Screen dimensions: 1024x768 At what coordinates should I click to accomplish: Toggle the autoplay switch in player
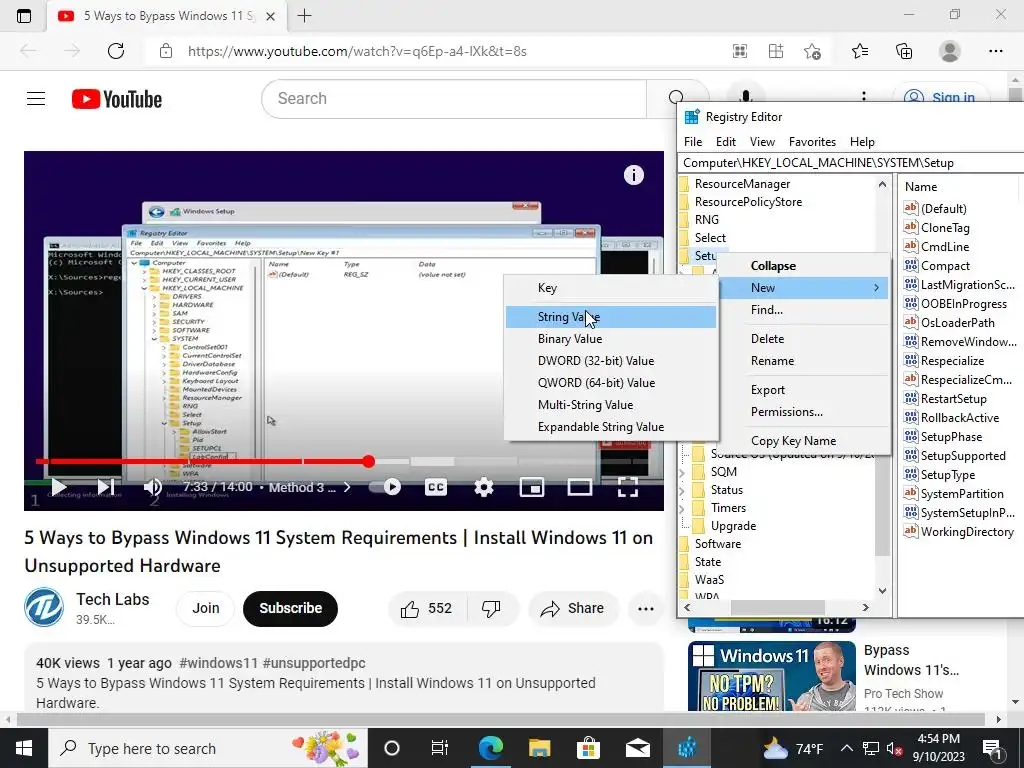click(385, 487)
